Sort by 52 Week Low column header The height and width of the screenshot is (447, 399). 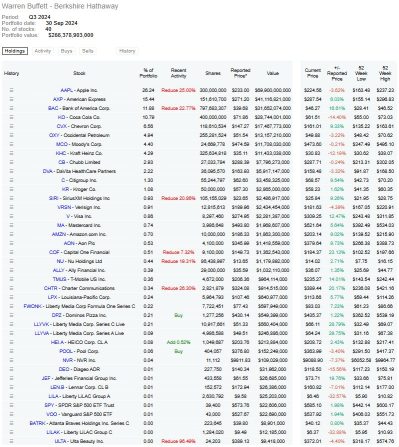point(361,73)
